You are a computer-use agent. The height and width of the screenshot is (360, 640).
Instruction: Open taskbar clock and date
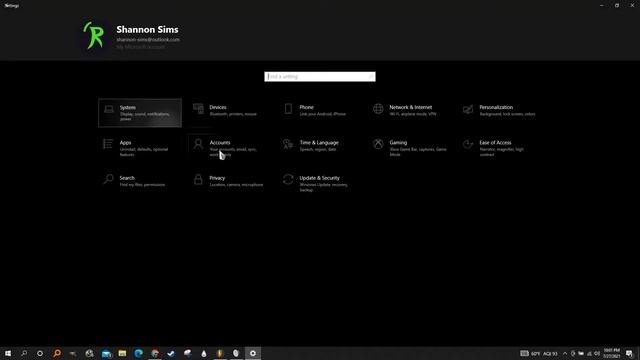(611, 353)
